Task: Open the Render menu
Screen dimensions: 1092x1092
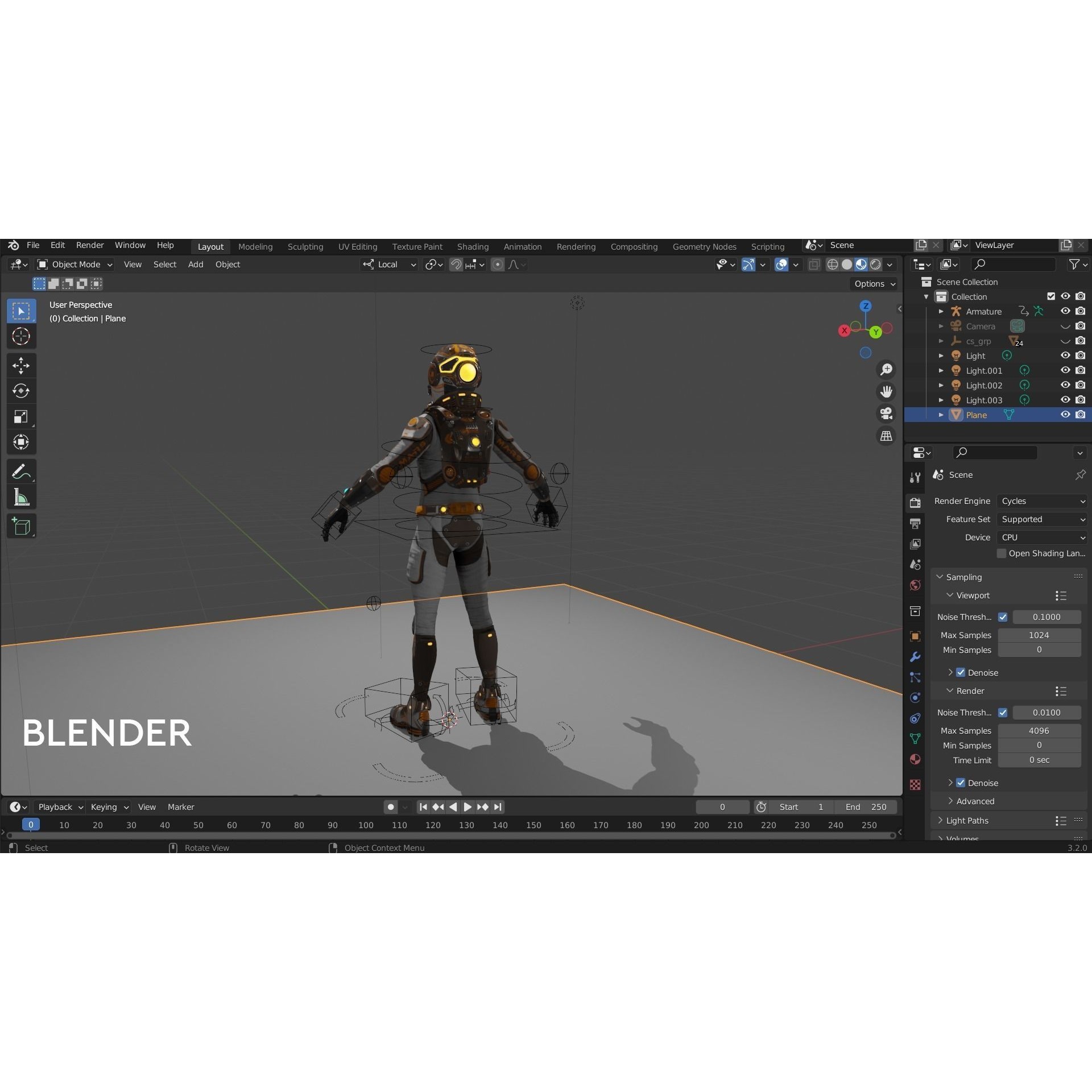Action: (x=90, y=245)
